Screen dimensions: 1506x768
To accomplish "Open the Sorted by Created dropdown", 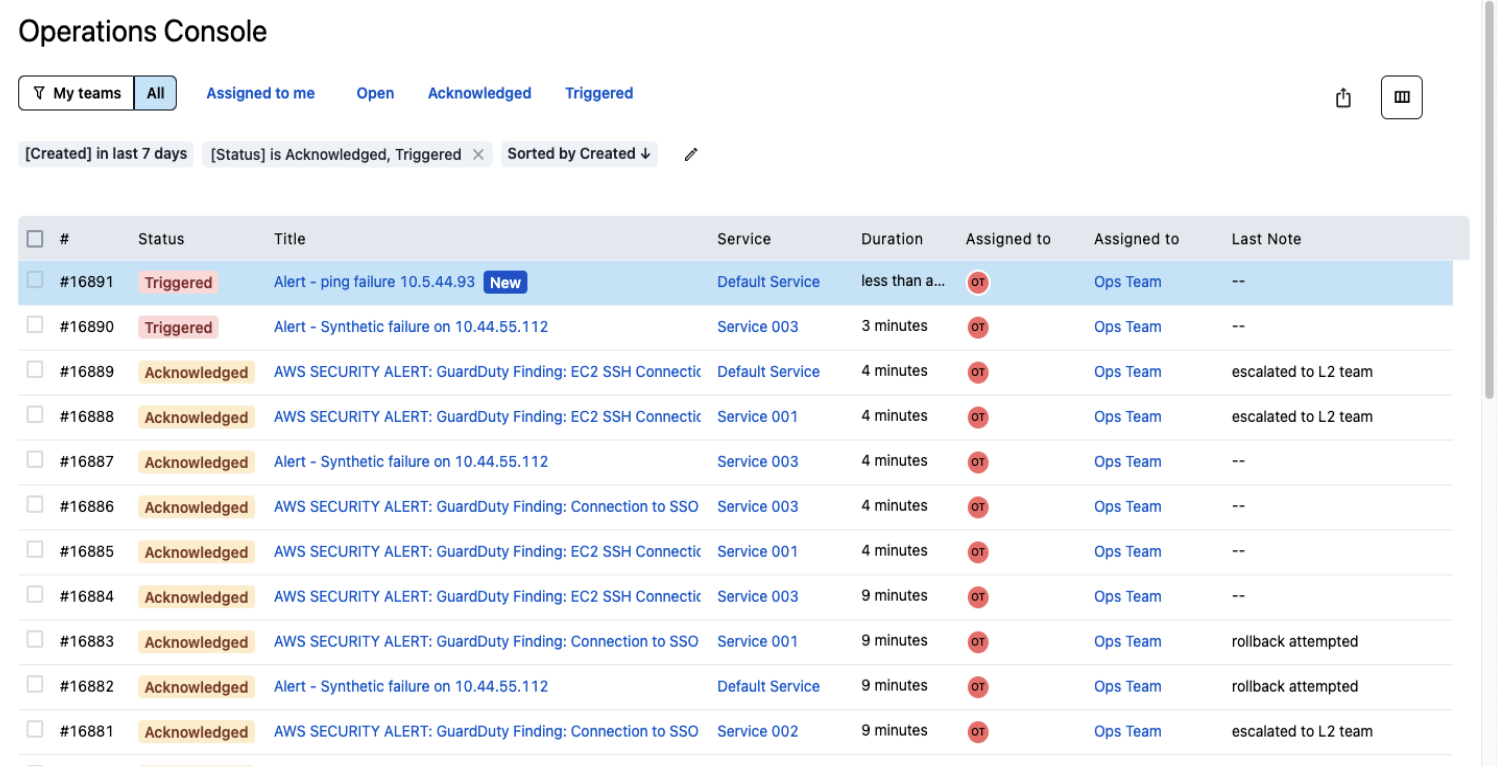I will 579,154.
